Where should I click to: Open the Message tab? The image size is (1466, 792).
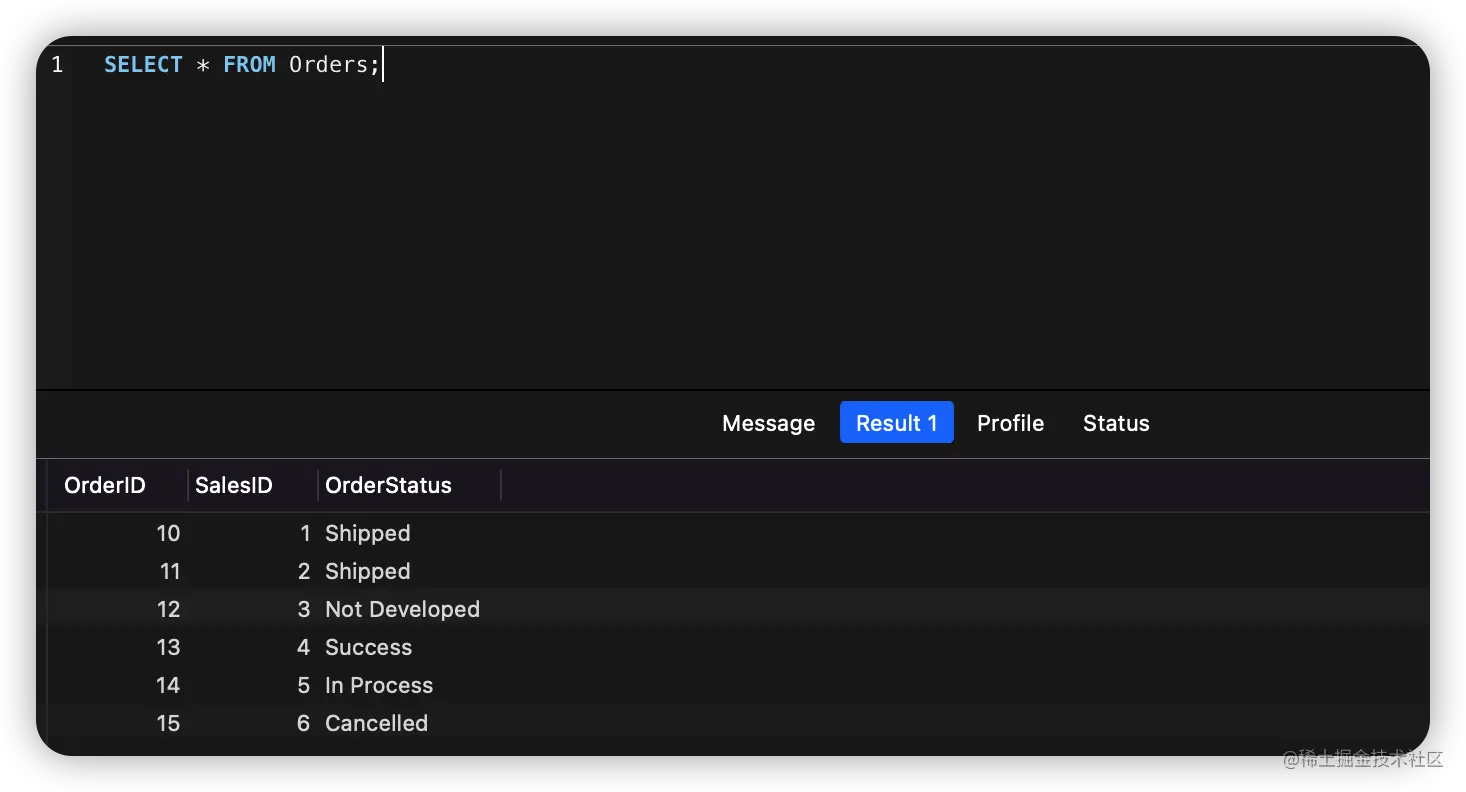pyautogui.click(x=768, y=423)
